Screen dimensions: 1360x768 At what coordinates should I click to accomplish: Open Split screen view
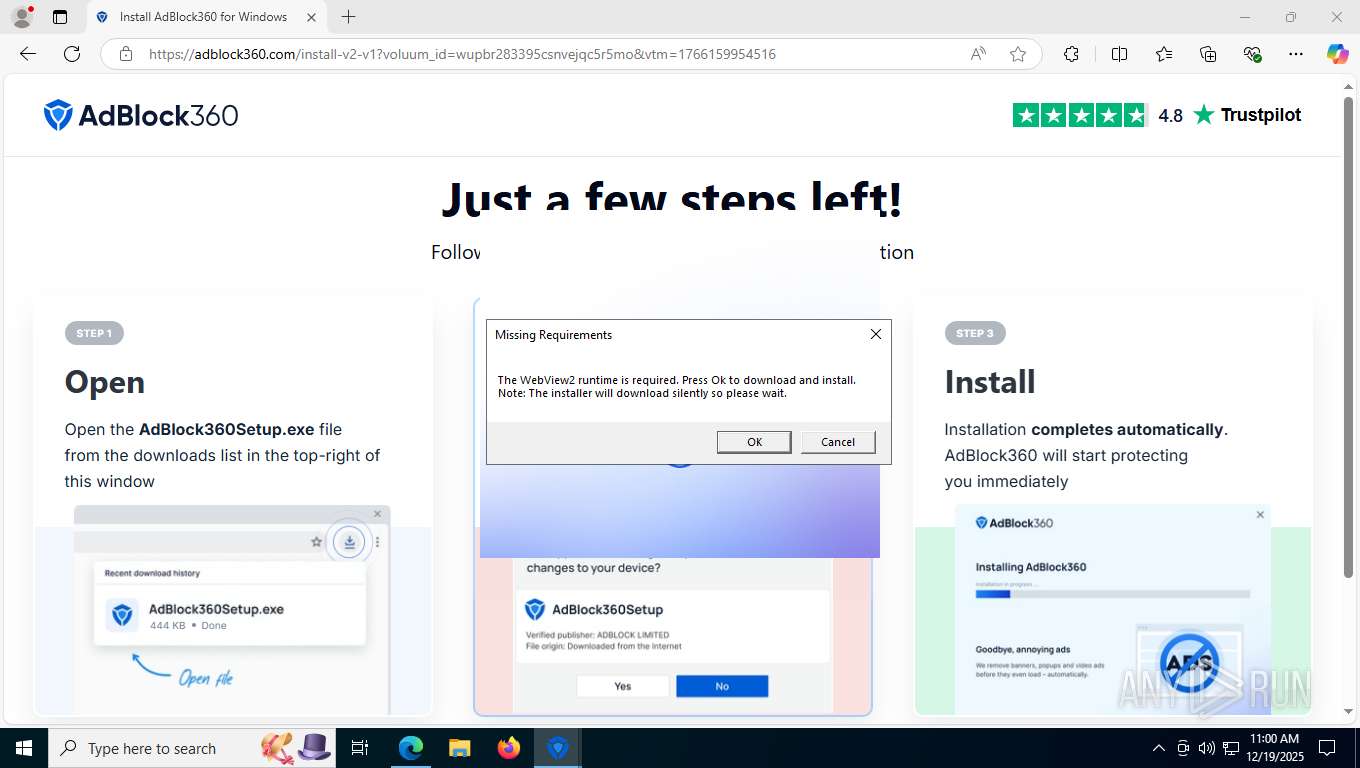point(1119,54)
